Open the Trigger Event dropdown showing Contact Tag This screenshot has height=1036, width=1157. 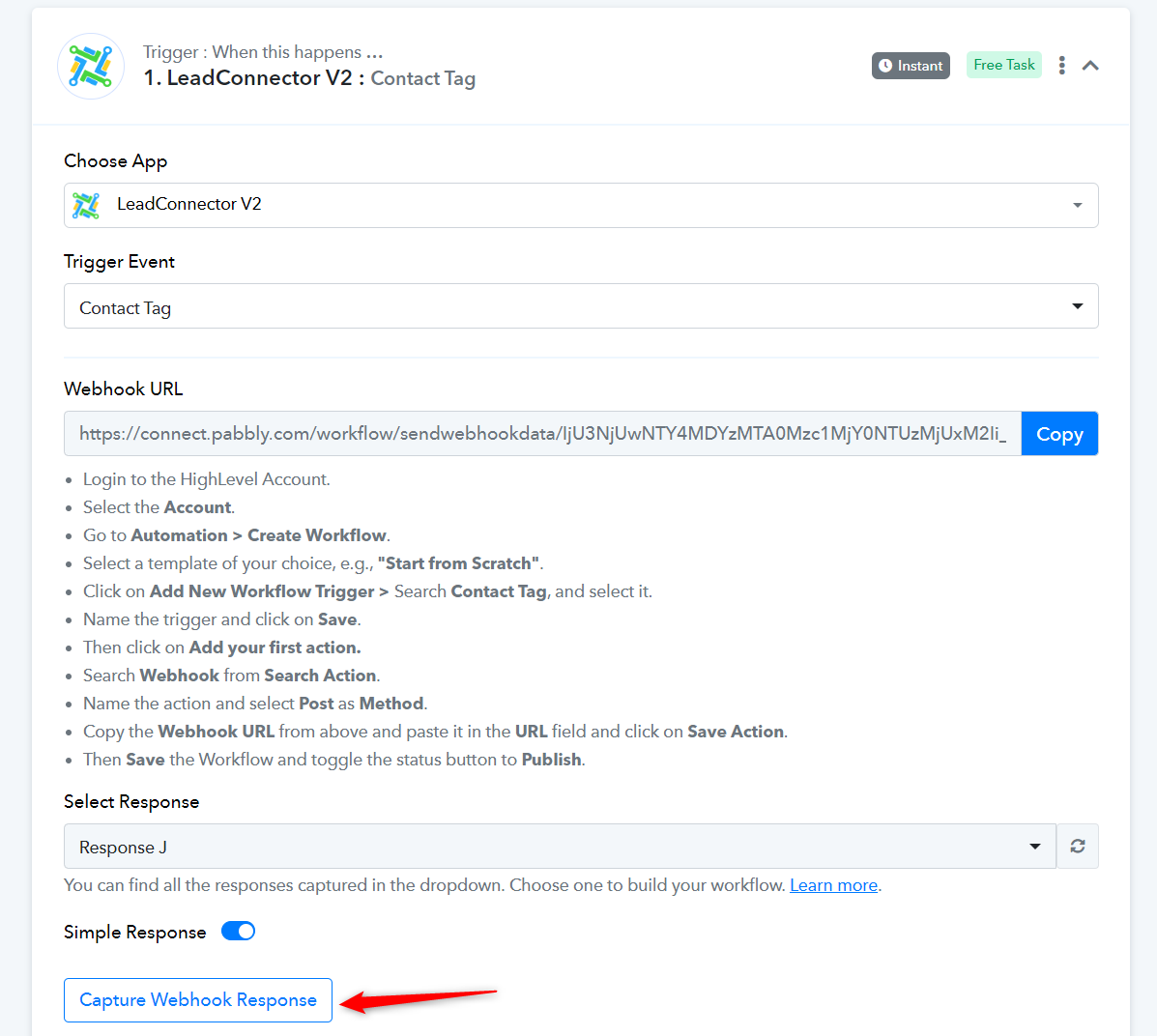coord(581,306)
